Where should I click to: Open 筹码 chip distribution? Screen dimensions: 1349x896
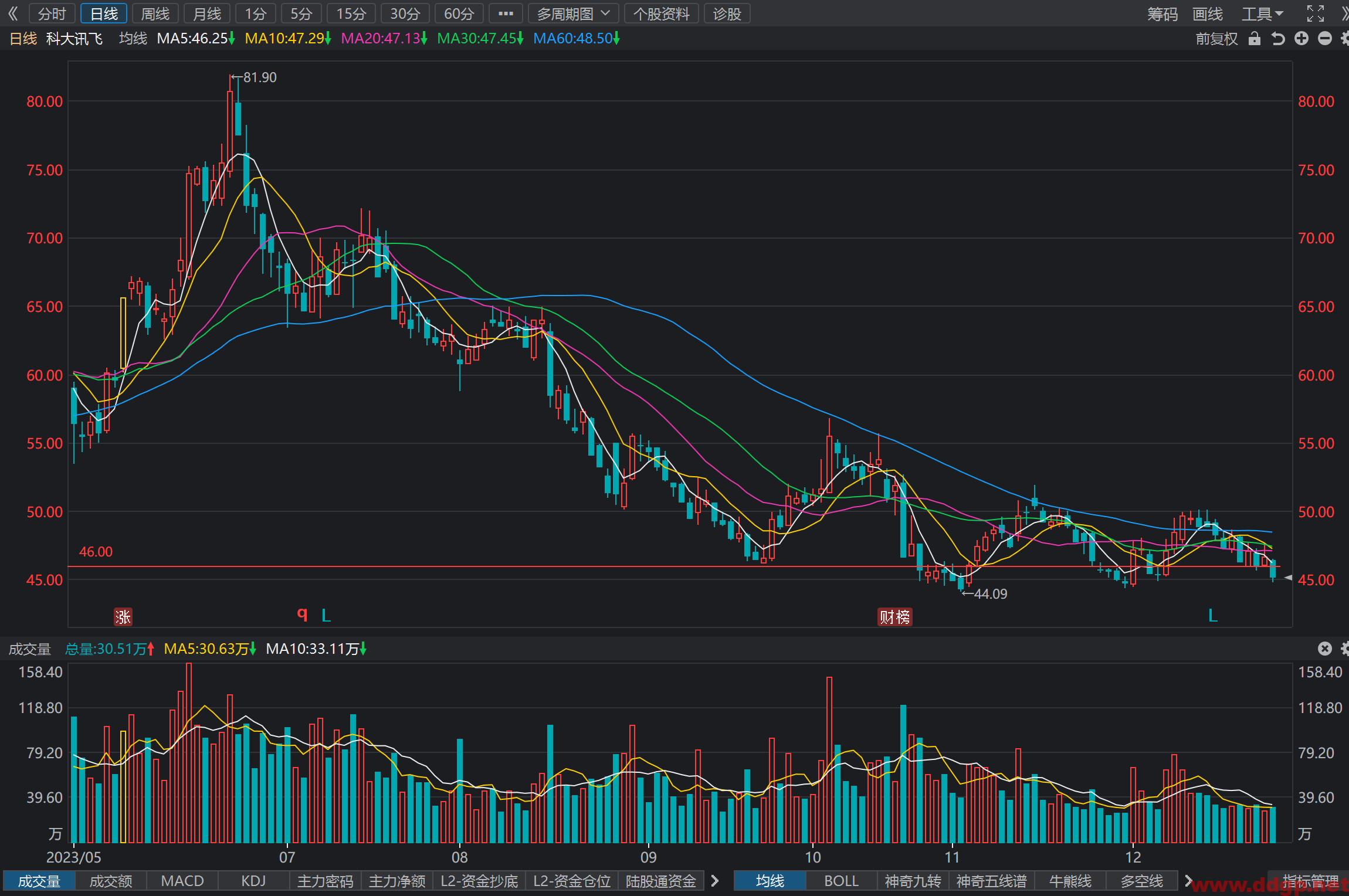pyautogui.click(x=1162, y=13)
